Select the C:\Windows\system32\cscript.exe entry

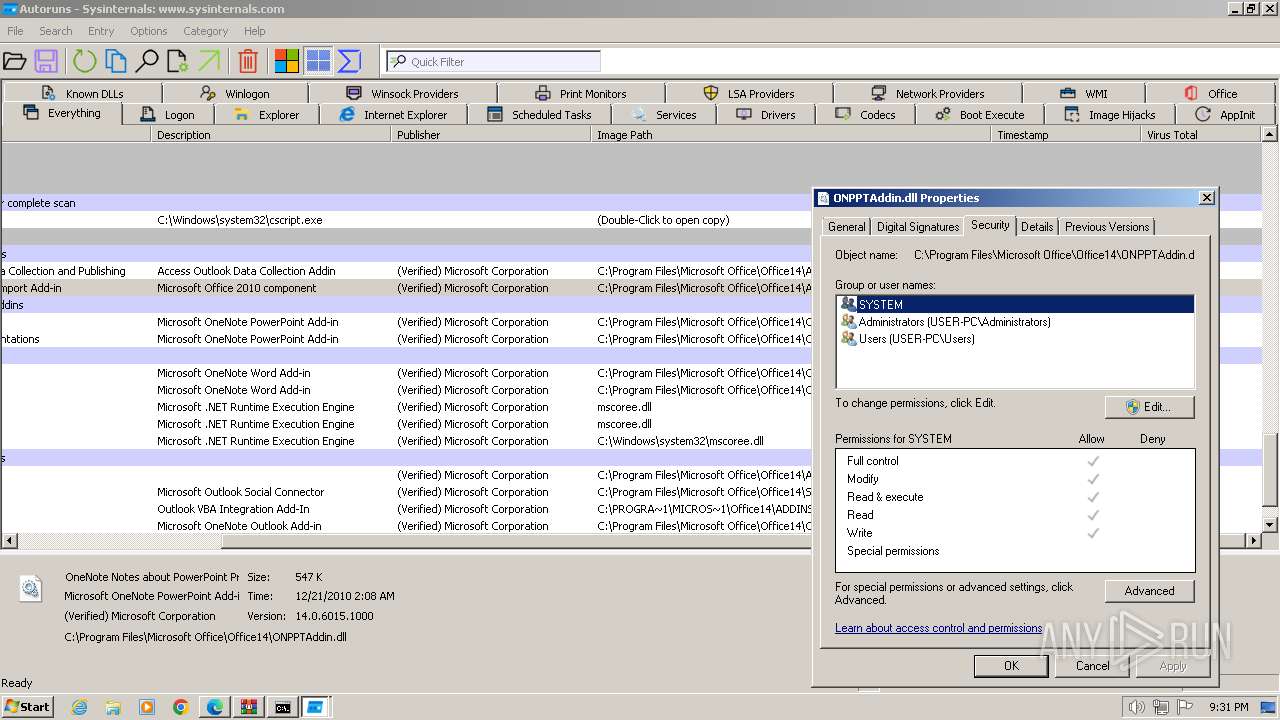(405, 220)
